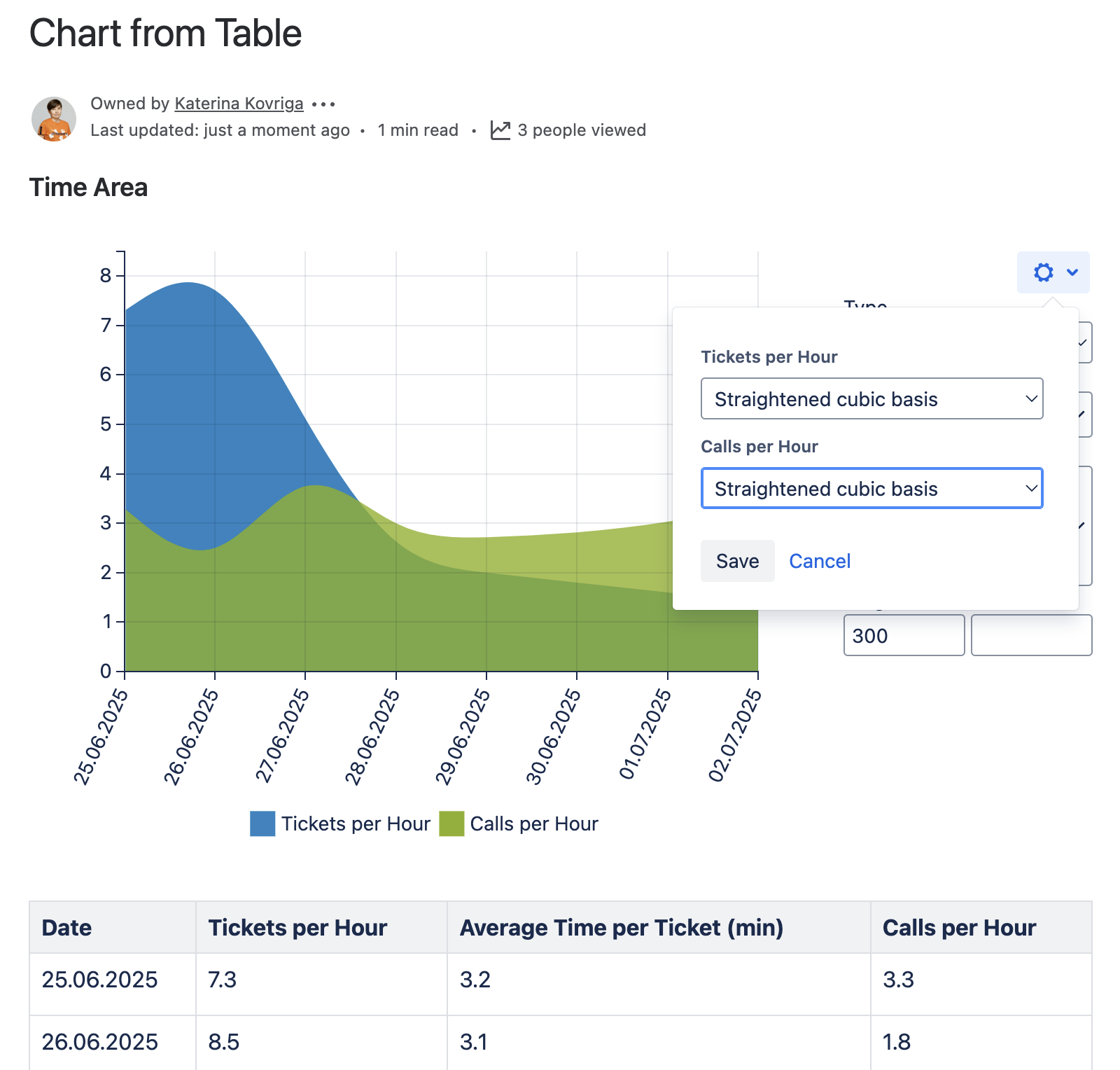Select the Date column header
The height and width of the screenshot is (1070, 1120).
pos(67,928)
